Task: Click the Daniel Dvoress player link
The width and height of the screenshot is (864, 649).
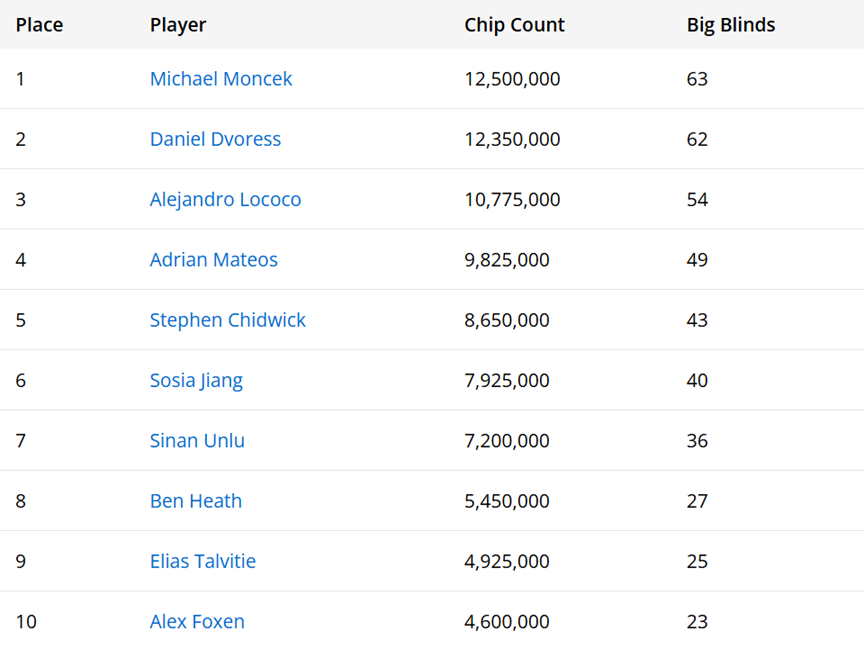Action: point(215,139)
